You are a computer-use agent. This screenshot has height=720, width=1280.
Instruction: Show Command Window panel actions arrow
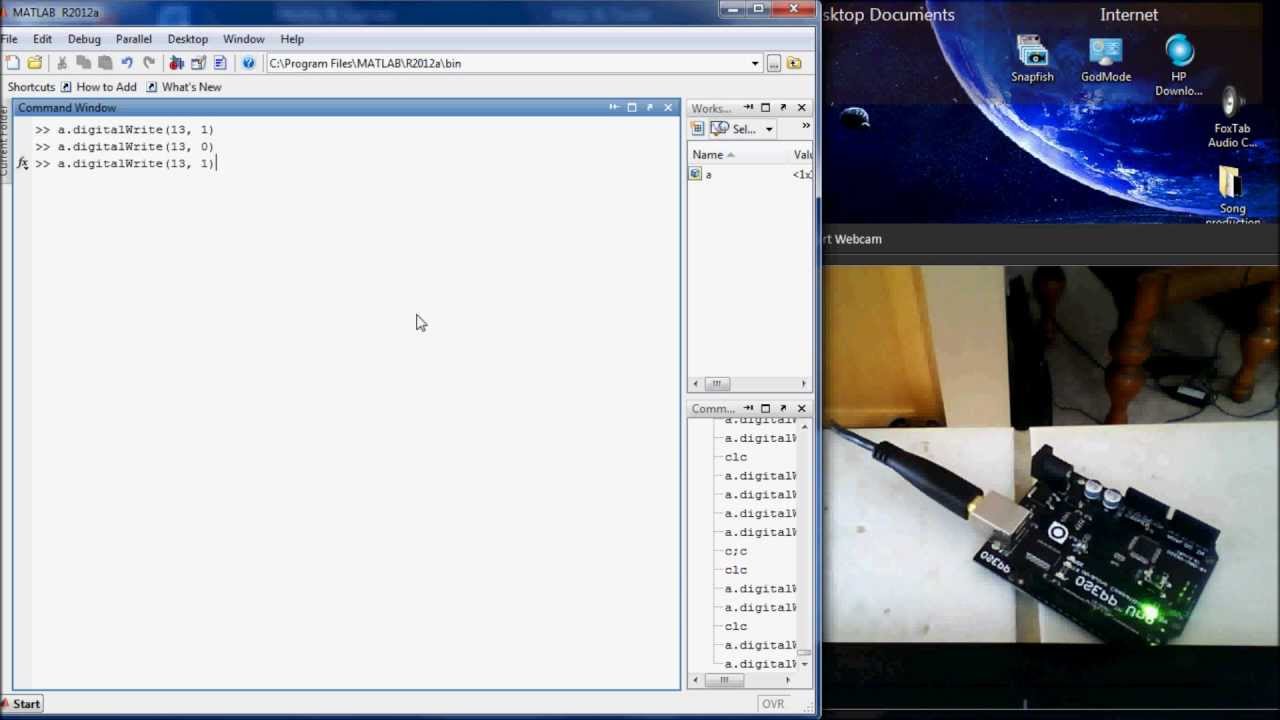614,107
